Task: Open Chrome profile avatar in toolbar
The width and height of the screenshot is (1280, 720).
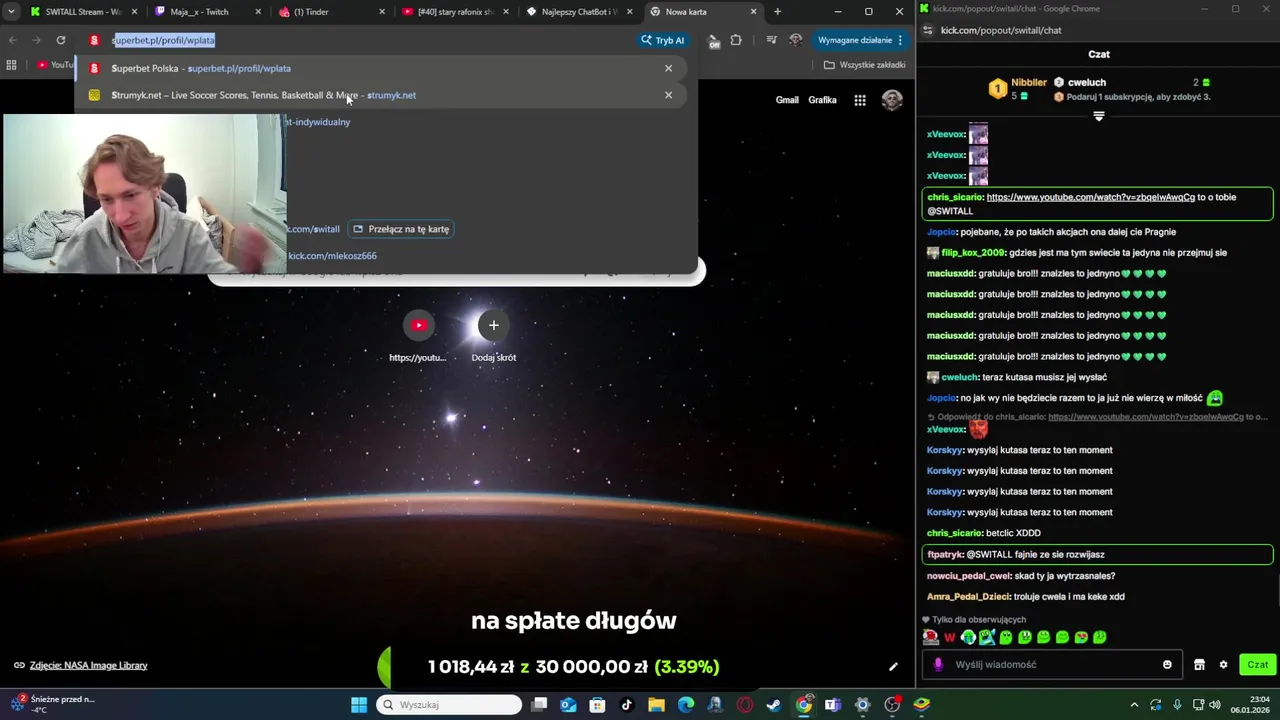Action: tap(796, 40)
